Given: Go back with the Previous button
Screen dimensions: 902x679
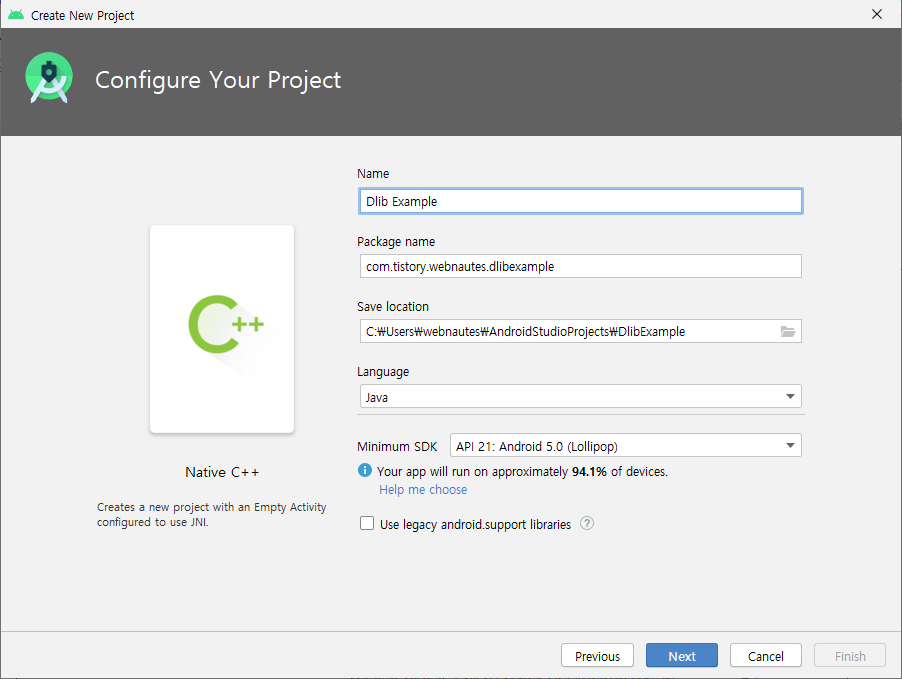Looking at the screenshot, I should point(597,655).
